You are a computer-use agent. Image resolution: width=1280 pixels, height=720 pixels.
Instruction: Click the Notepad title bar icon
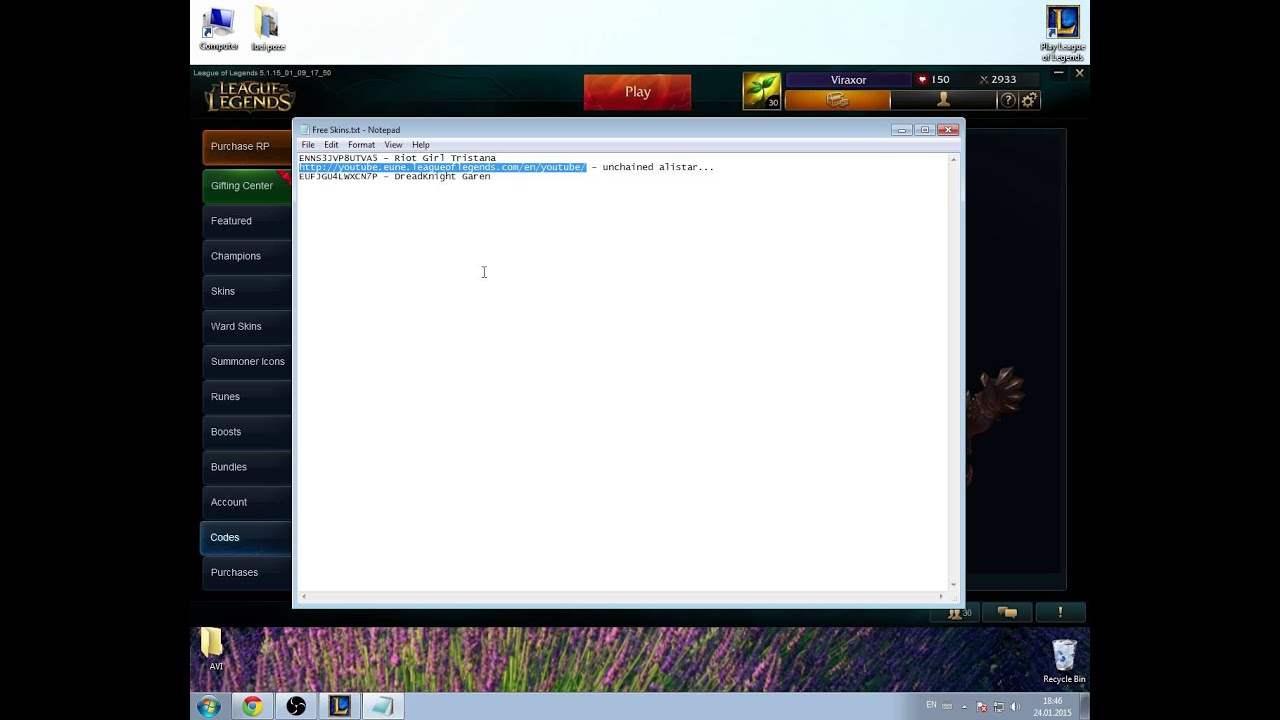click(305, 129)
